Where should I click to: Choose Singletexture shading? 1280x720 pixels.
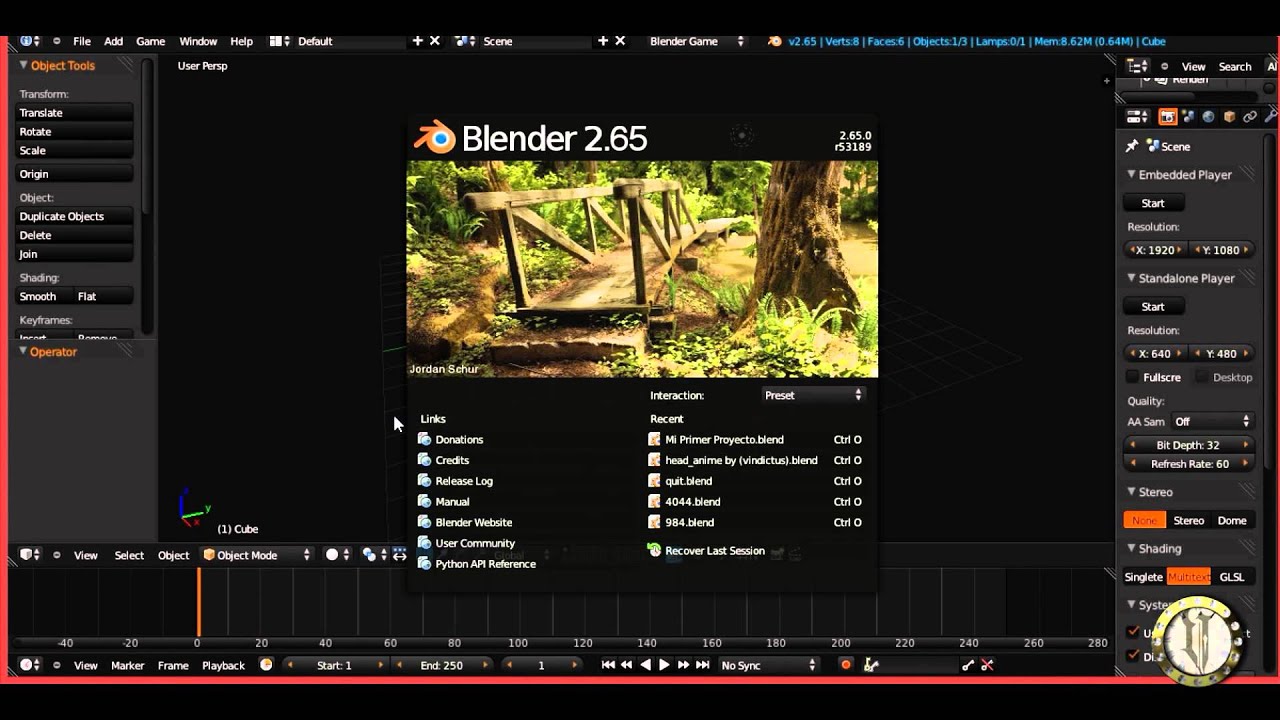click(1144, 577)
